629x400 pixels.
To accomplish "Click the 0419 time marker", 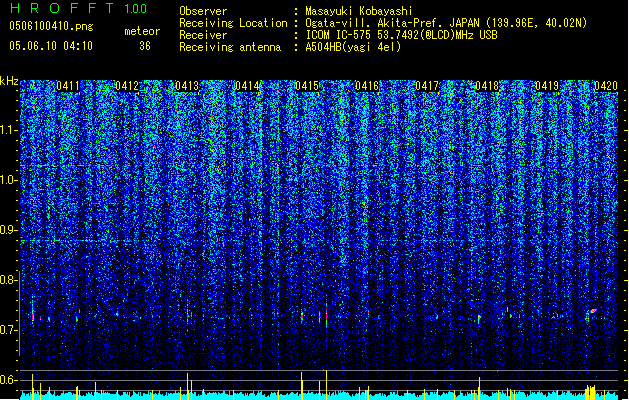I will pos(547,86).
